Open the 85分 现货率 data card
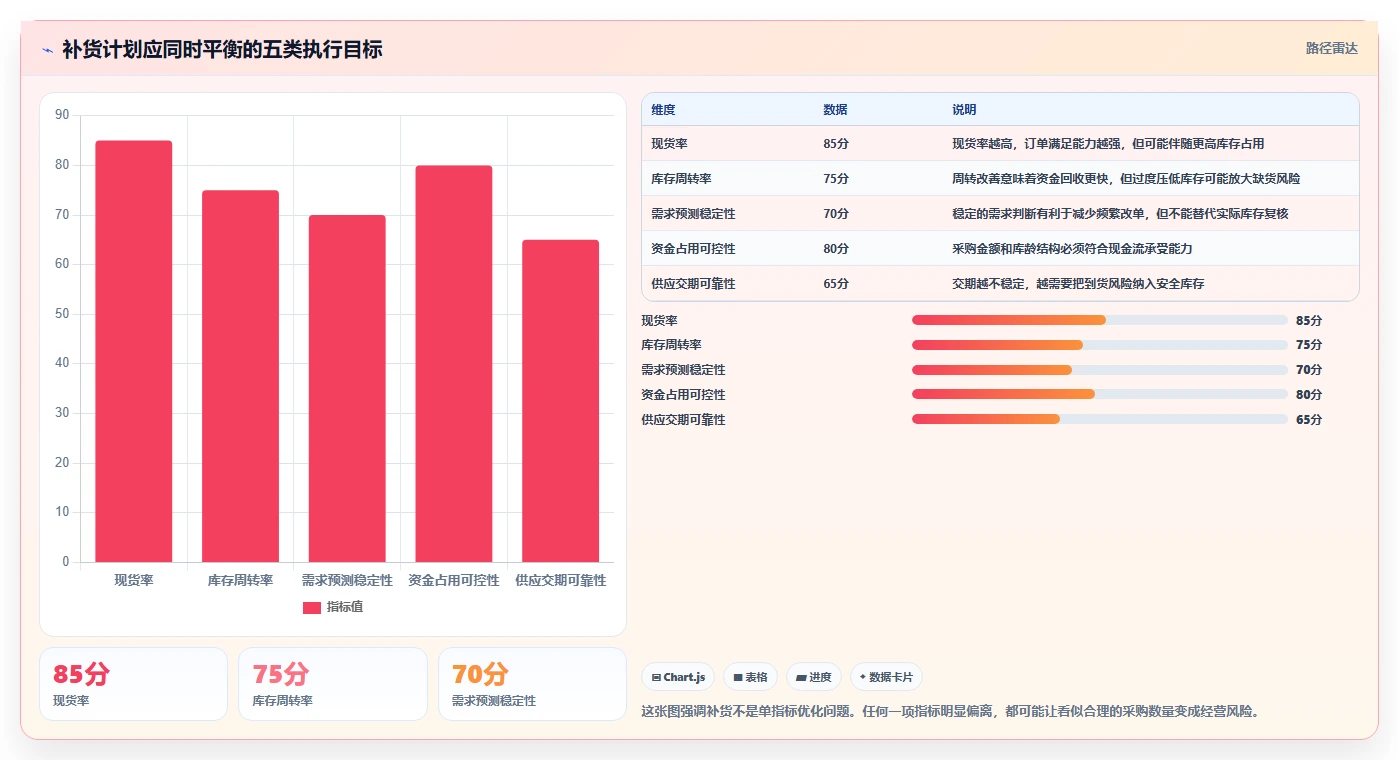Image resolution: width=1399 pixels, height=760 pixels. [x=133, y=684]
